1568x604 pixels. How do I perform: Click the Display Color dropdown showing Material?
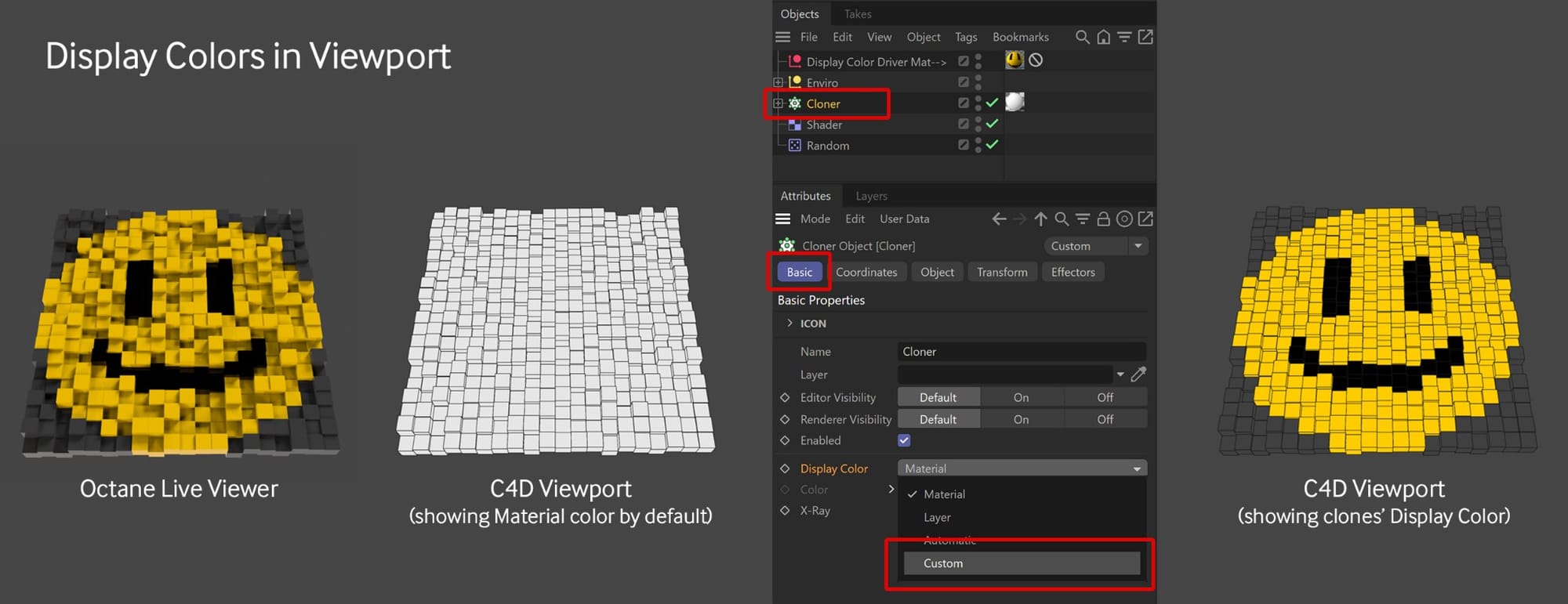click(1022, 468)
